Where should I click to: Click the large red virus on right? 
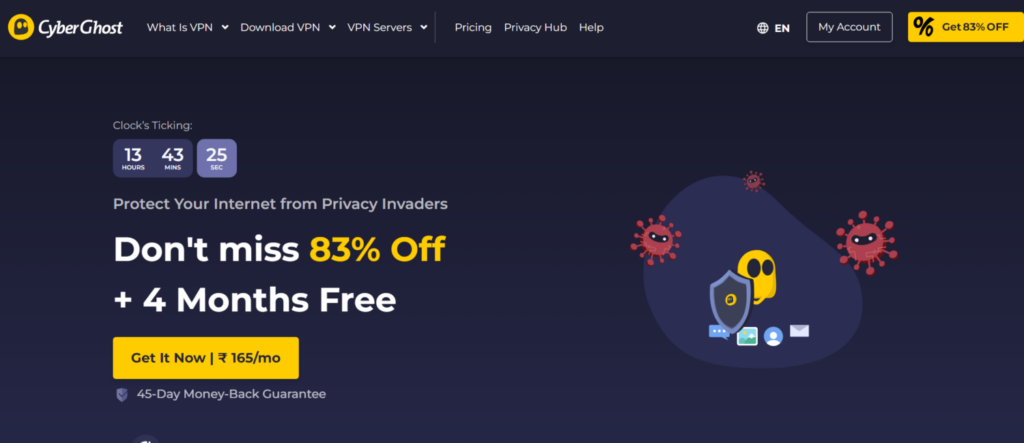click(x=867, y=242)
